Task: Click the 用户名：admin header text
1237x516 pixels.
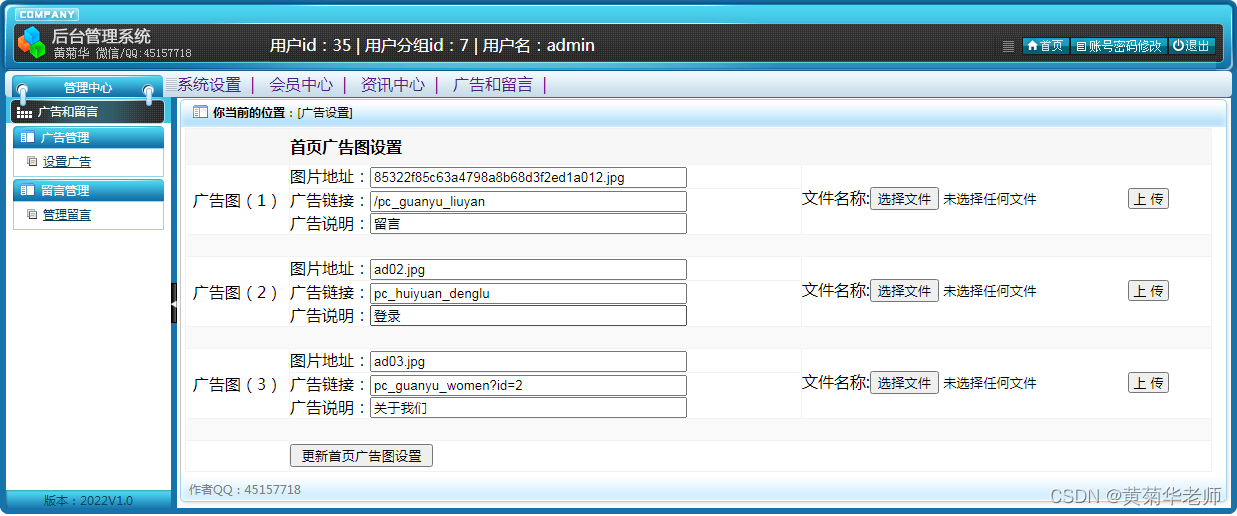Action: pyautogui.click(x=539, y=45)
